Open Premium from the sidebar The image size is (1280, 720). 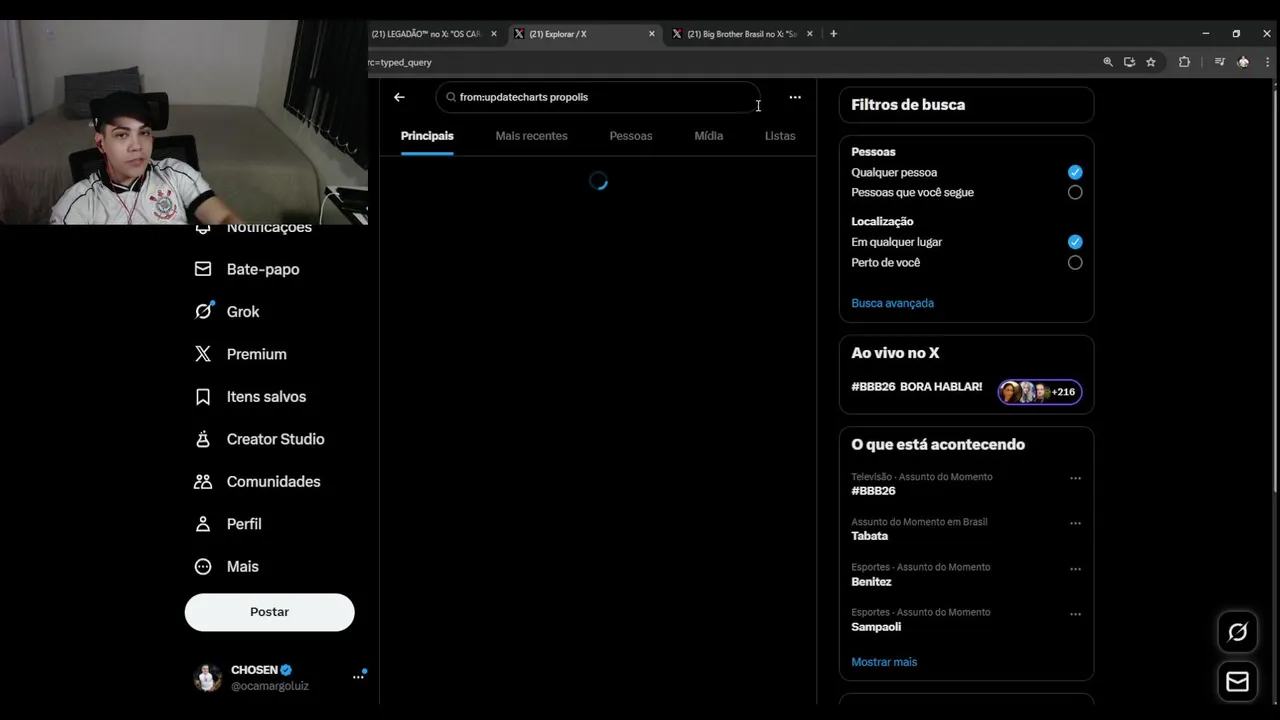coord(241,354)
